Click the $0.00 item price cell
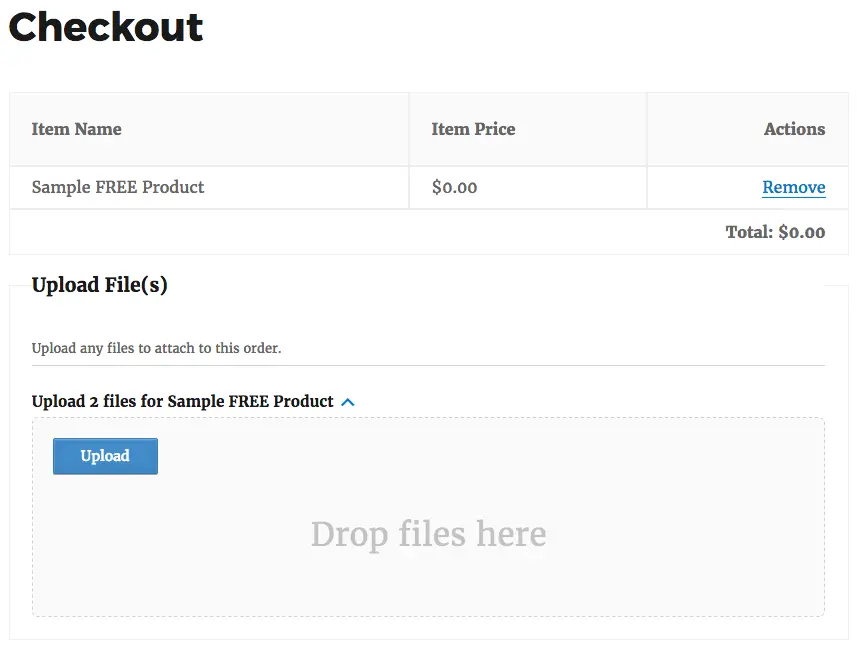 click(454, 187)
